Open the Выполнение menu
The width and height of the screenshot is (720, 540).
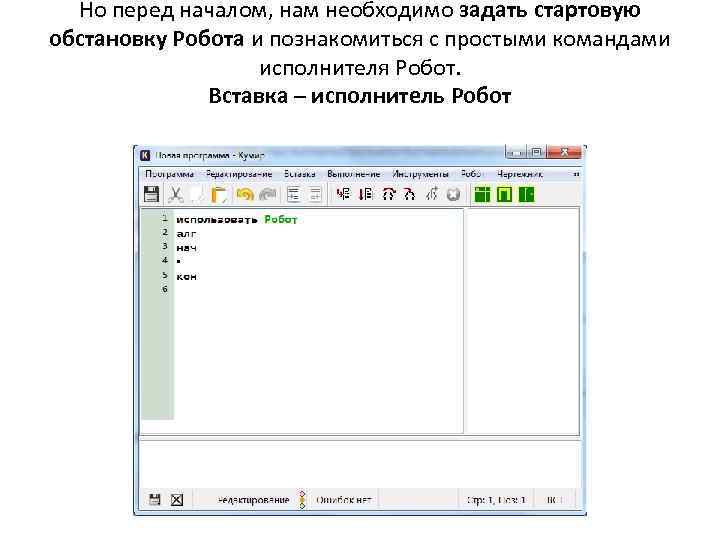coord(354,174)
